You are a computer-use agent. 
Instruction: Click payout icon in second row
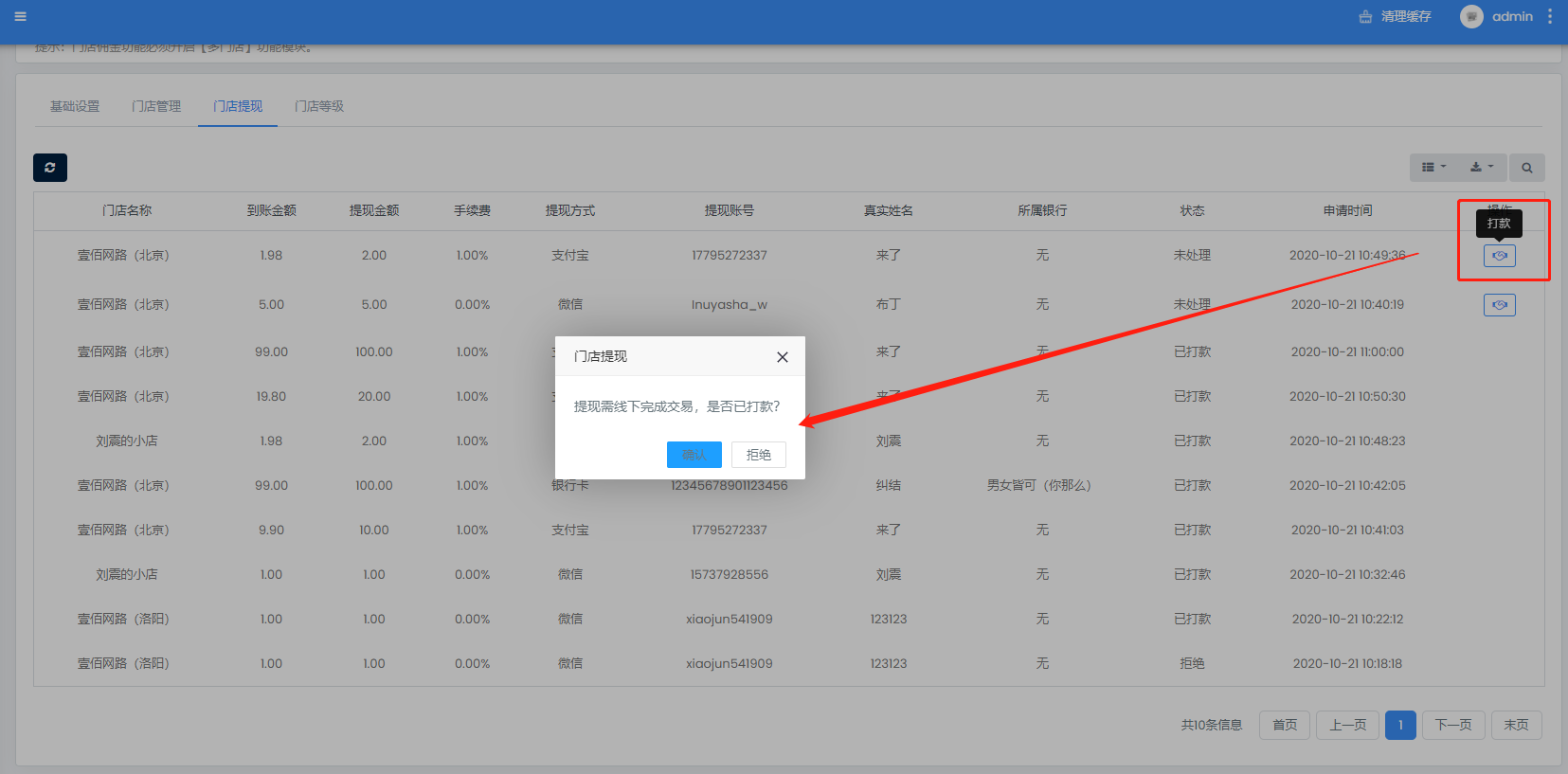(1499, 305)
